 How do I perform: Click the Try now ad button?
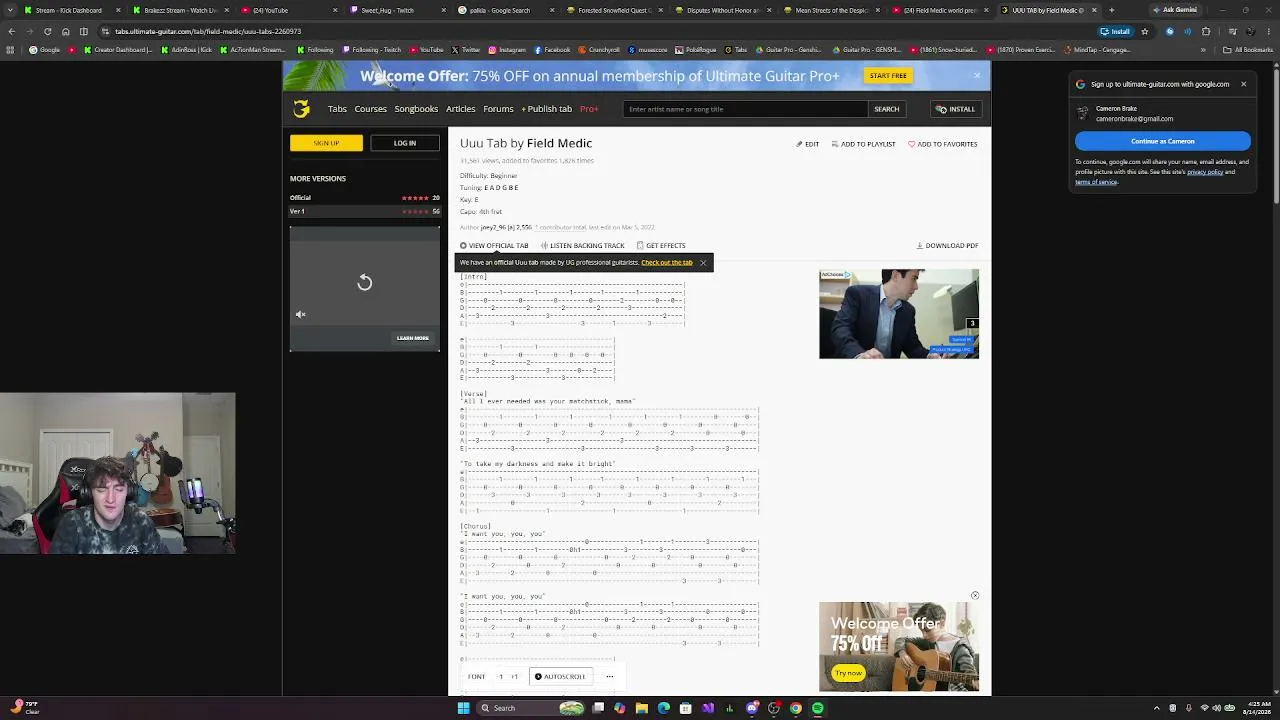[848, 673]
